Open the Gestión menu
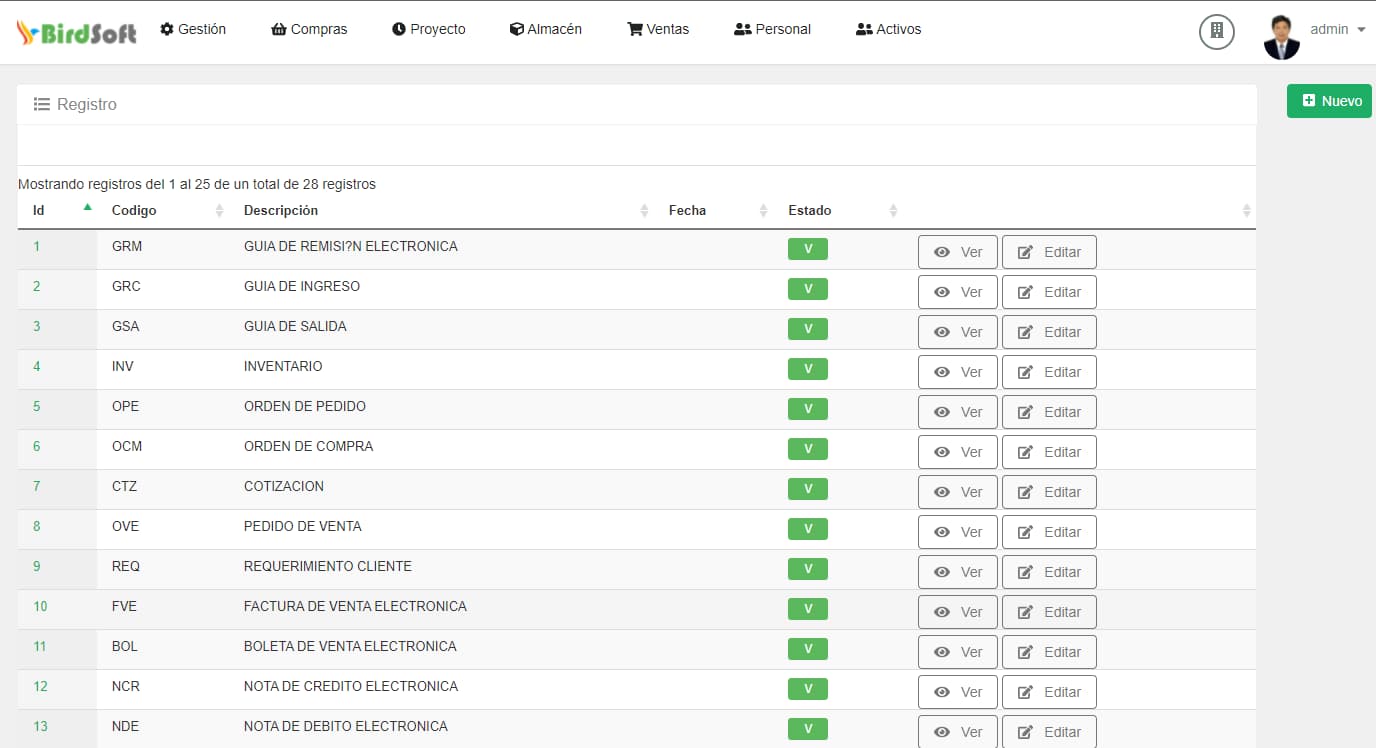The width and height of the screenshot is (1376, 748). [193, 29]
